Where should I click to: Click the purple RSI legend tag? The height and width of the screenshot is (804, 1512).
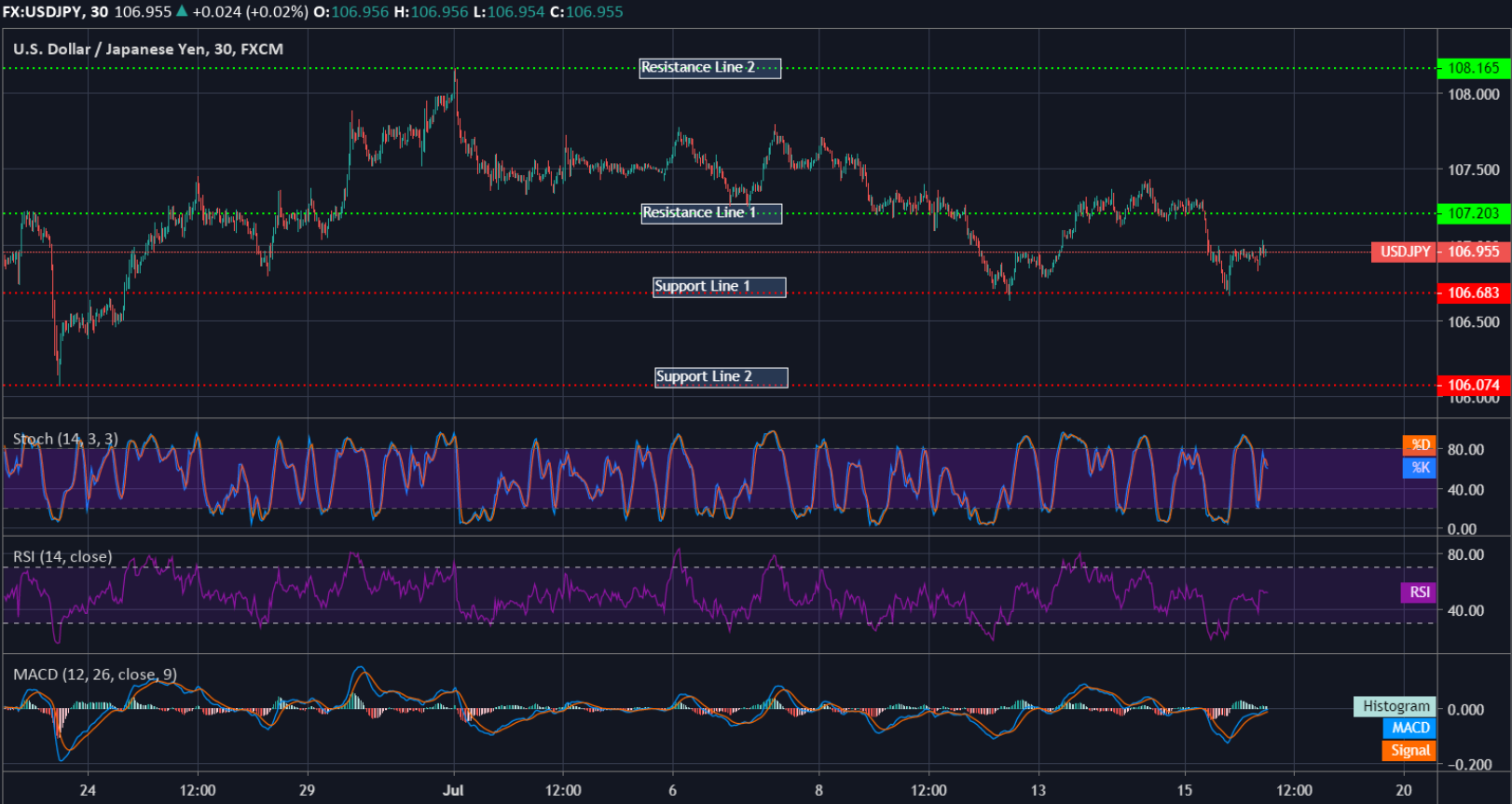click(x=1419, y=593)
